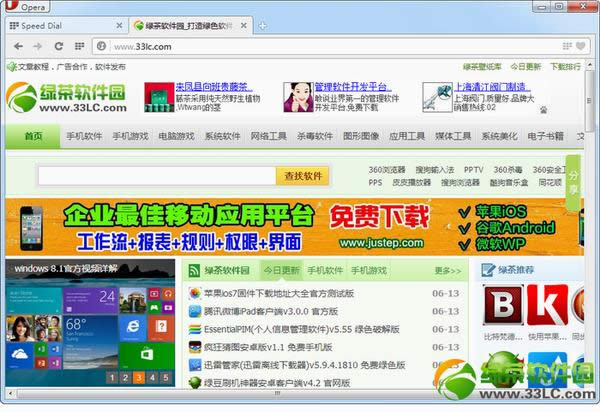The image size is (600, 412).
Task: Open the 360杀毒 hot search link
Action: [508, 169]
